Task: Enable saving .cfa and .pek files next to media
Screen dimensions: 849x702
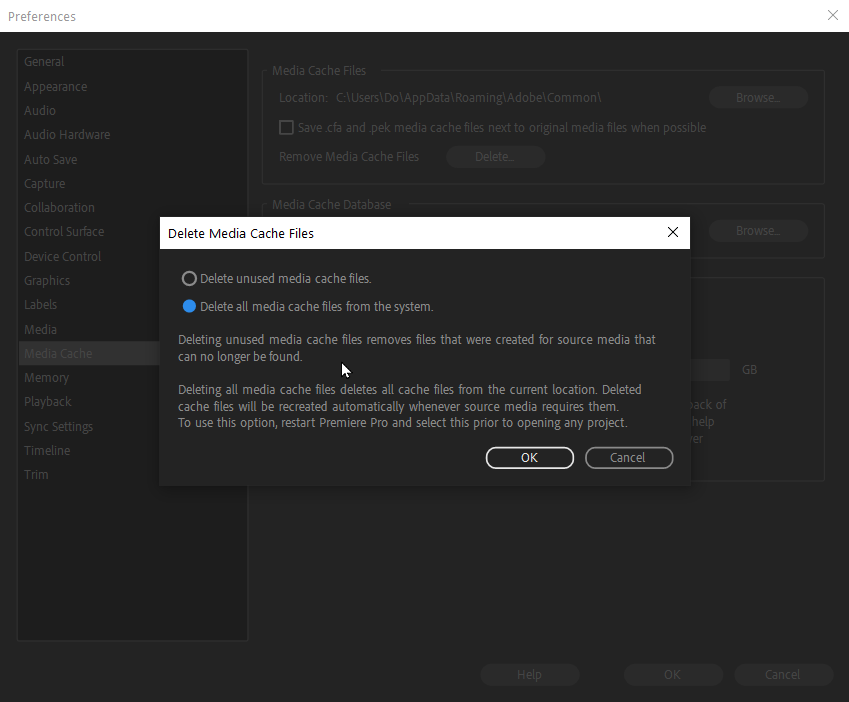Action: (287, 127)
